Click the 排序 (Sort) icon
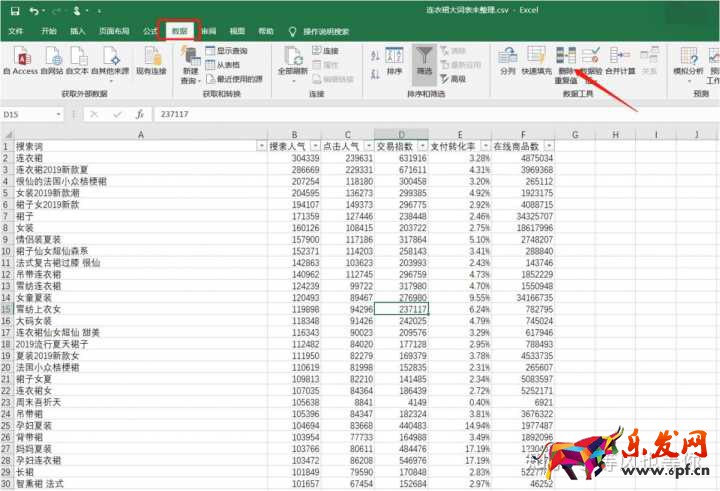Viewport: 720px width, 491px height. point(394,59)
